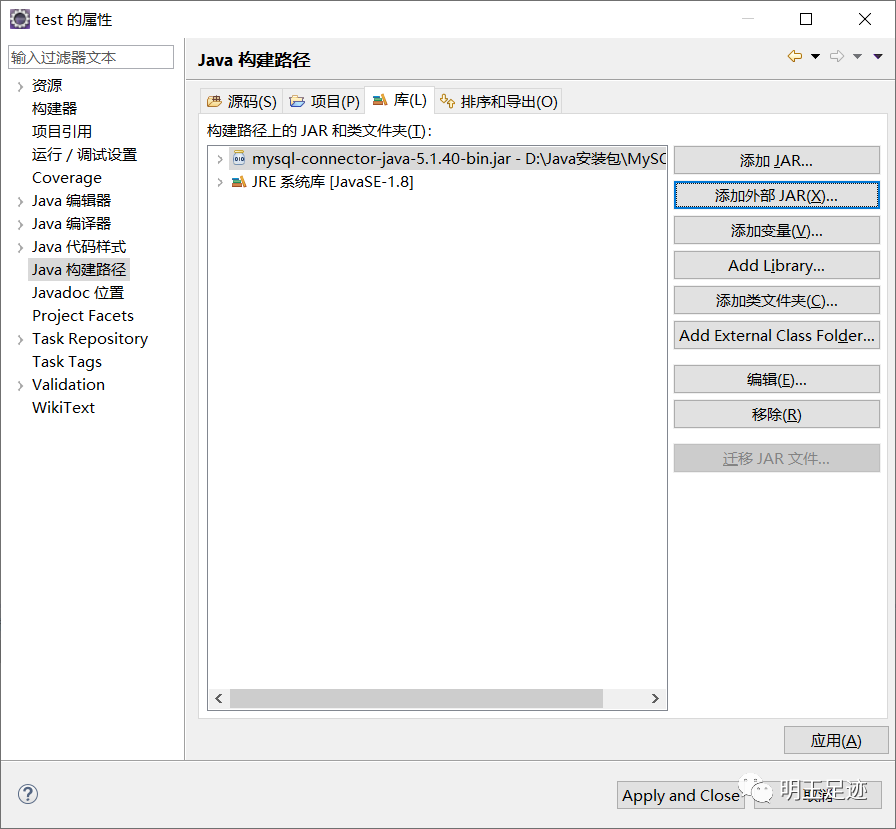896x829 pixels.
Task: Click the 添加类文件夹(C)... button
Action: pyautogui.click(x=777, y=301)
